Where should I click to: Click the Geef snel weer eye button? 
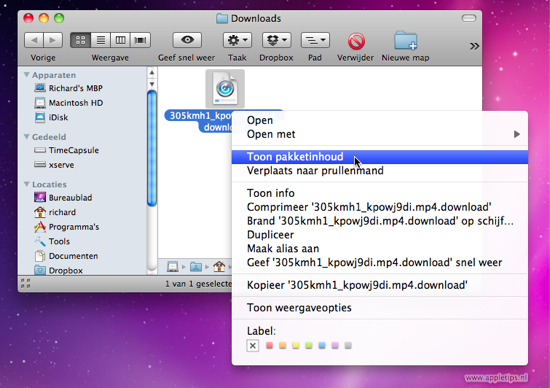[x=187, y=40]
